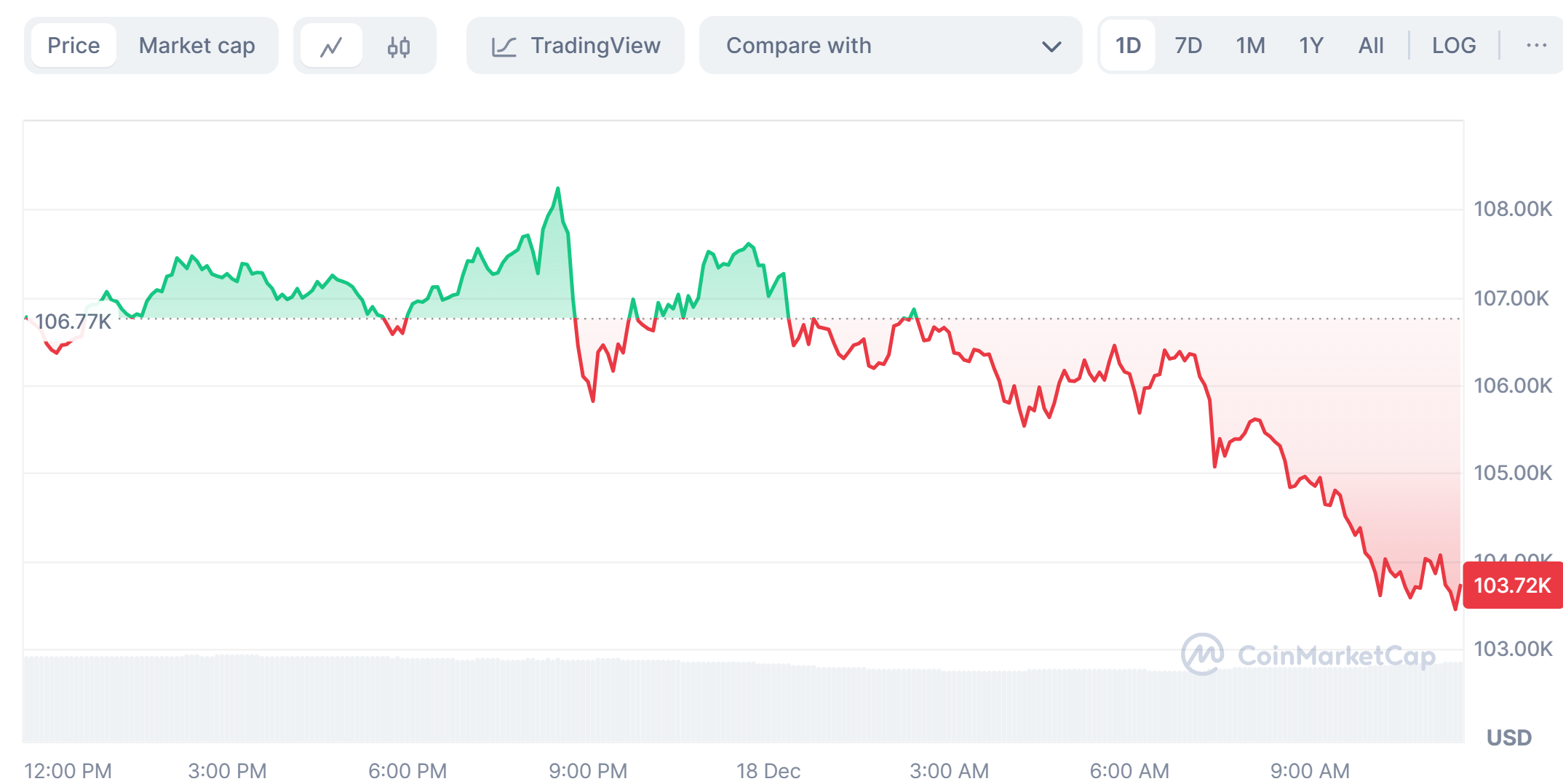Show the 1M time range
Image resolution: width=1563 pixels, height=784 pixels.
[x=1250, y=46]
